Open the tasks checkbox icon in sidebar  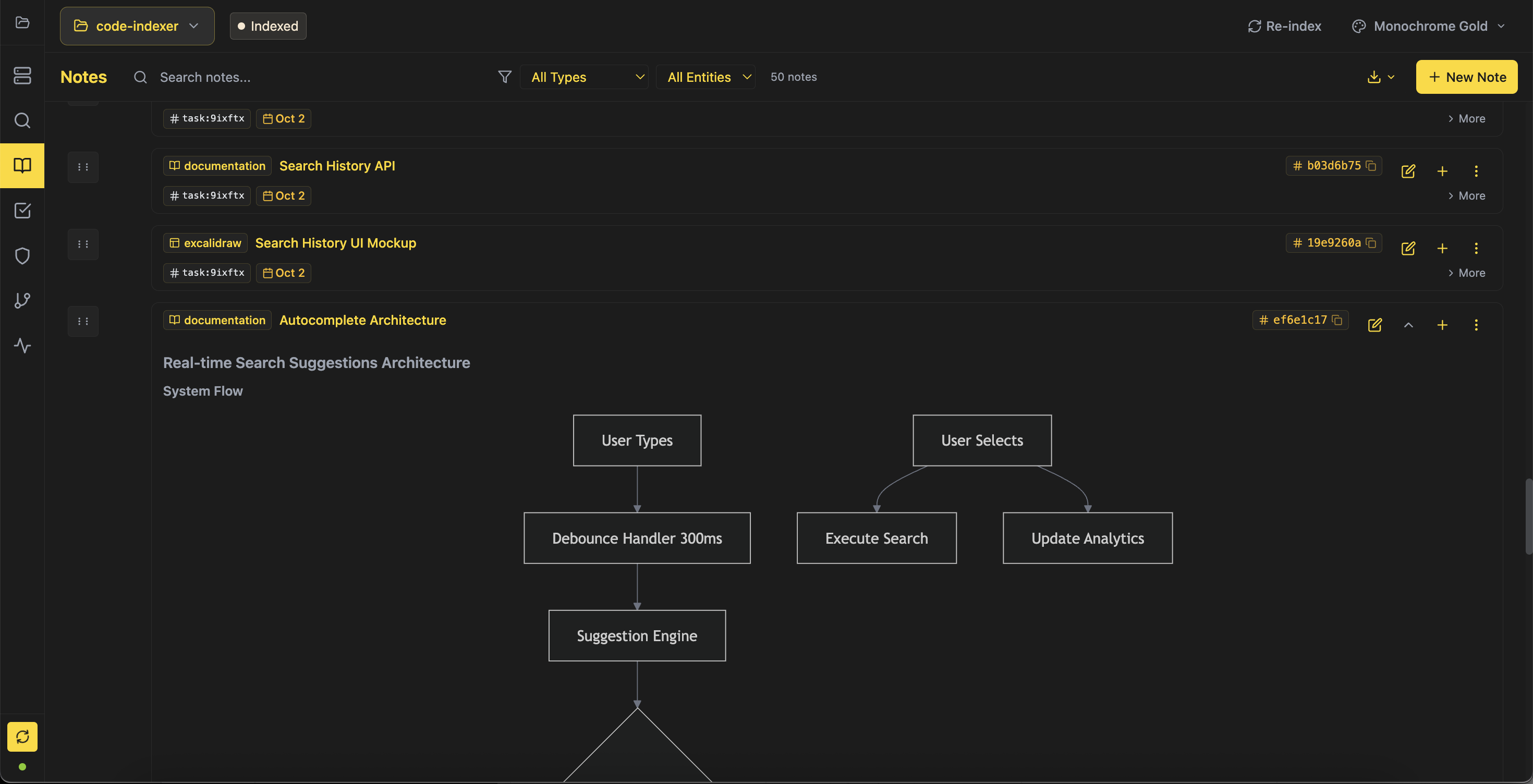pos(22,211)
